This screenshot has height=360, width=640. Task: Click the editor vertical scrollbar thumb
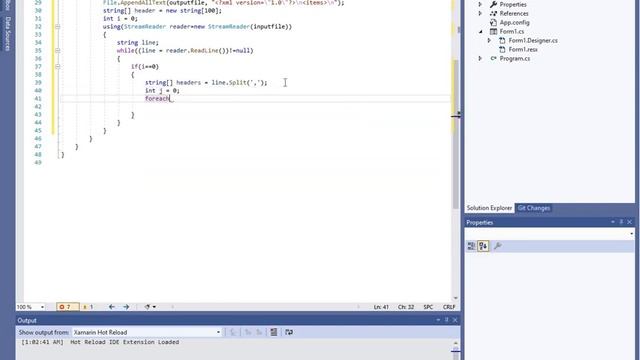(x=456, y=135)
